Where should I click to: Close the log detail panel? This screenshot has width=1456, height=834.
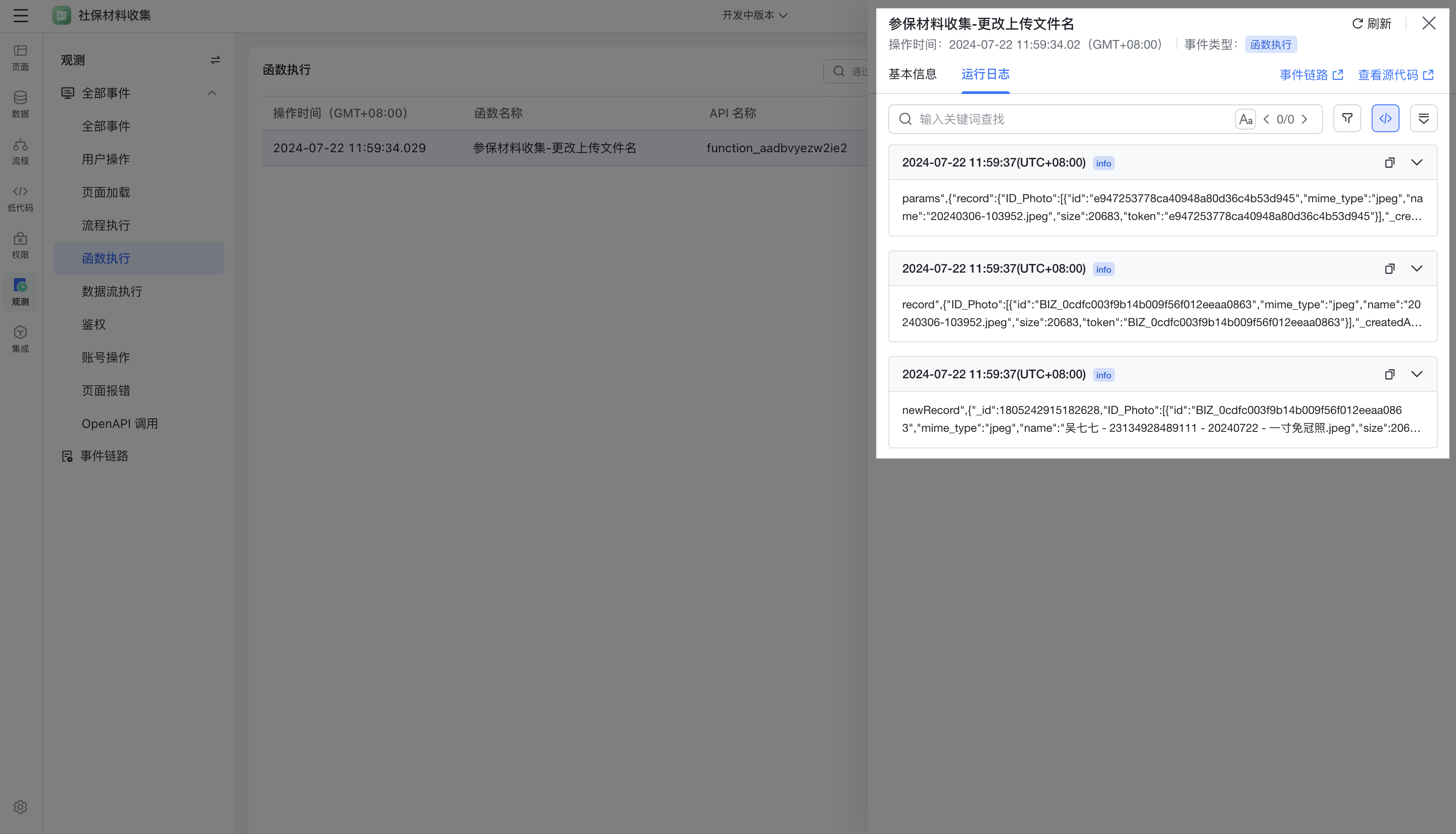[x=1429, y=23]
